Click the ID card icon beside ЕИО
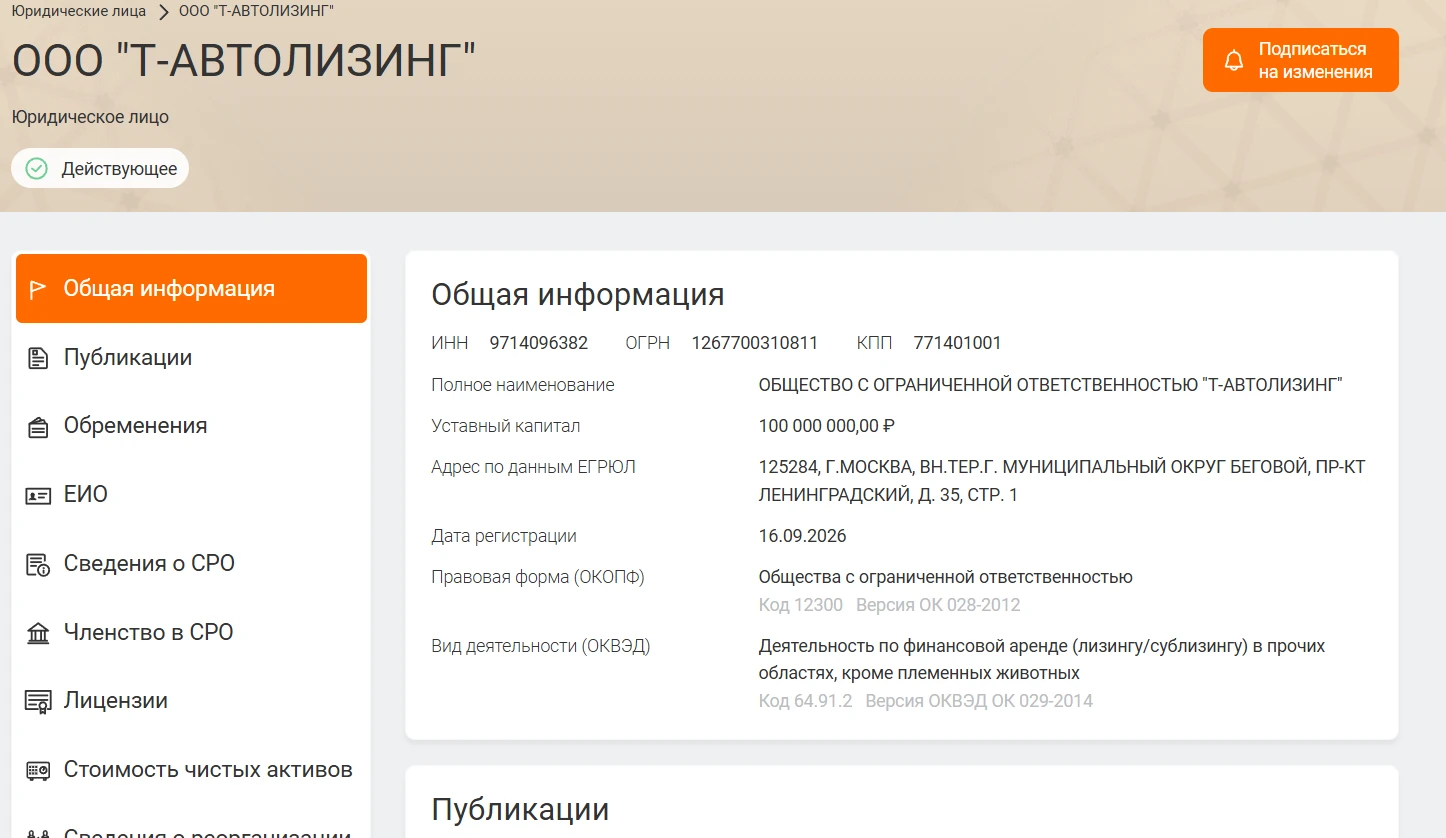 tap(37, 495)
